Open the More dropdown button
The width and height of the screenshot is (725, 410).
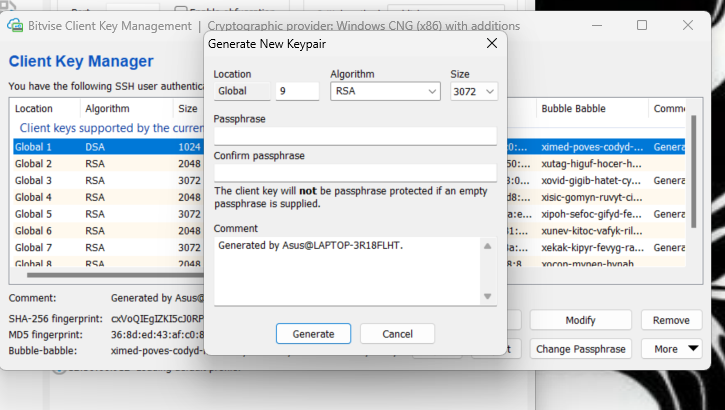pos(671,349)
